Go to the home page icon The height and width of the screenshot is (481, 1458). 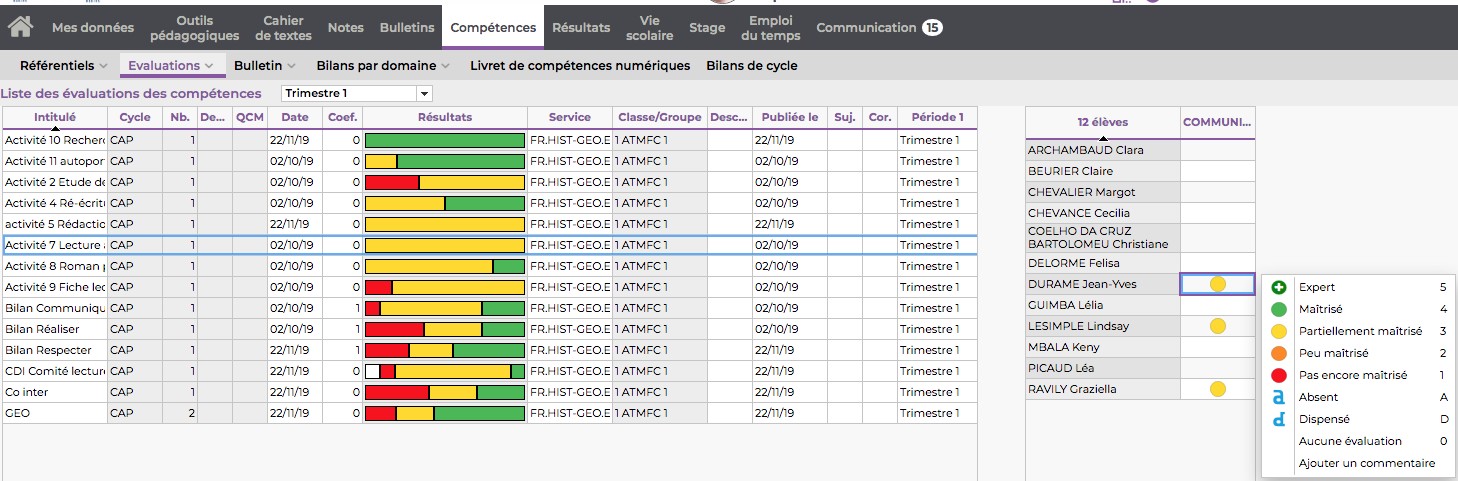click(21, 28)
